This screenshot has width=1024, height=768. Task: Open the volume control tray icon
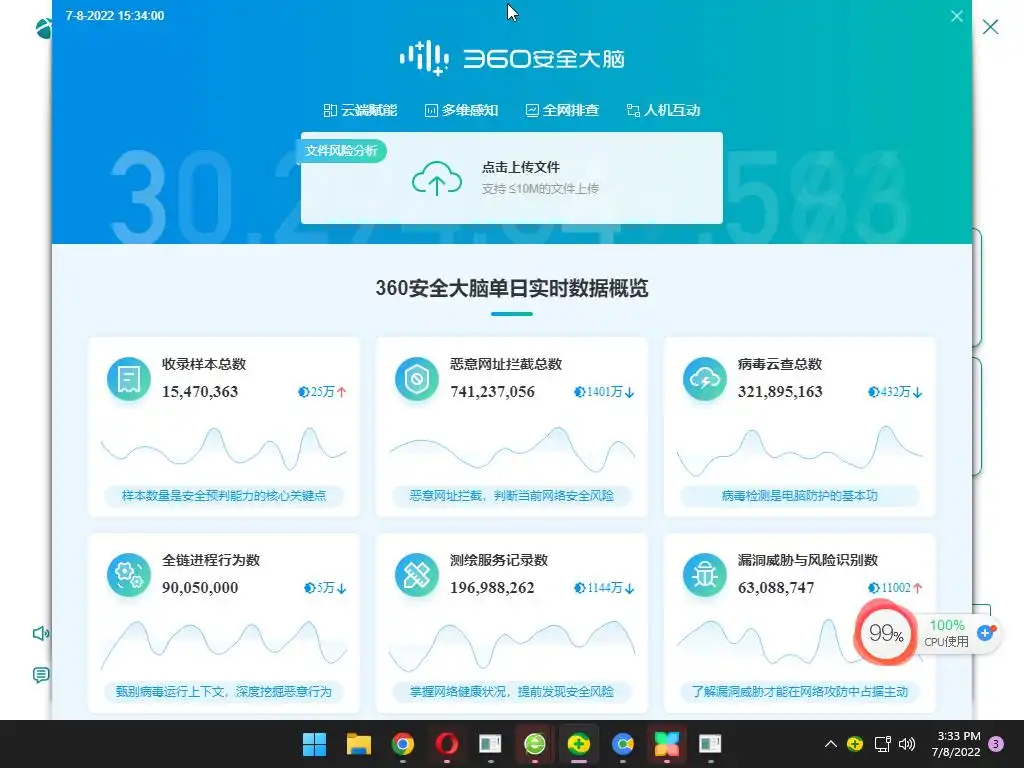[x=907, y=744]
